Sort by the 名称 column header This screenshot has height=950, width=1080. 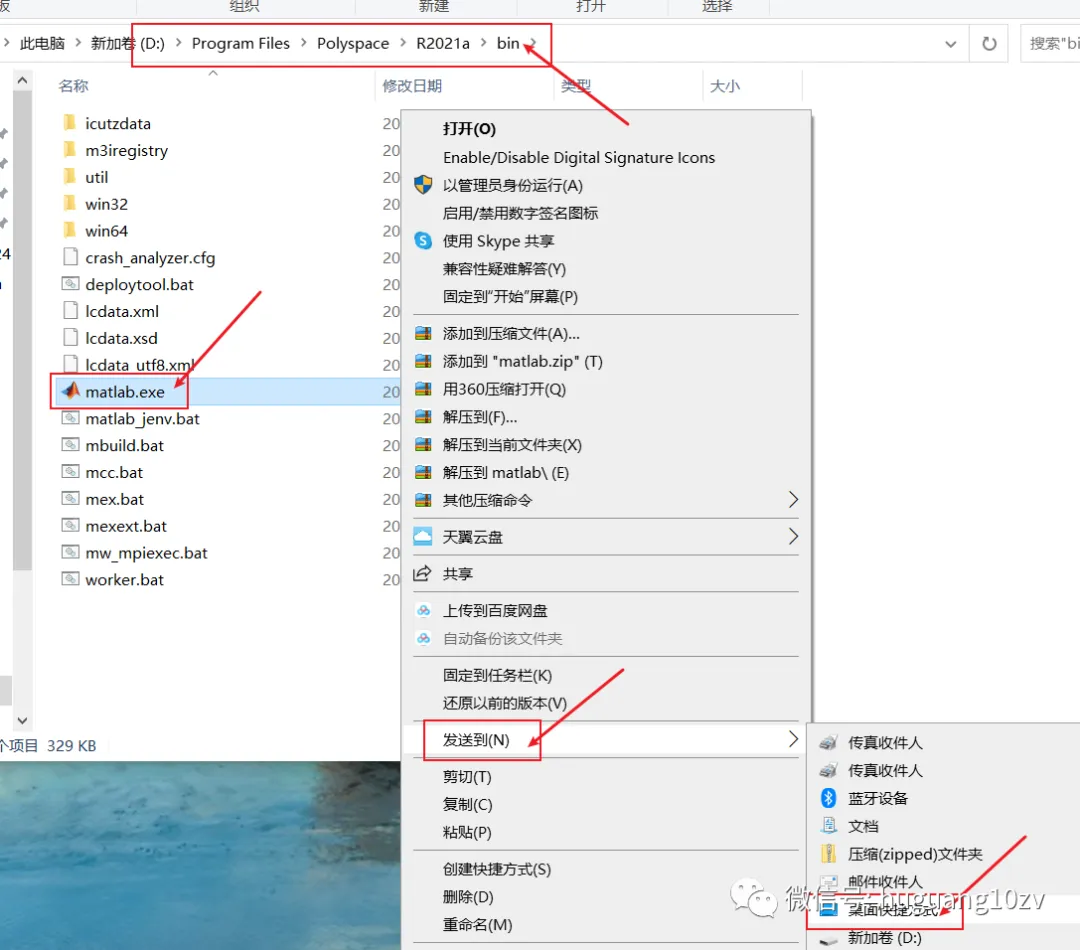point(74,85)
